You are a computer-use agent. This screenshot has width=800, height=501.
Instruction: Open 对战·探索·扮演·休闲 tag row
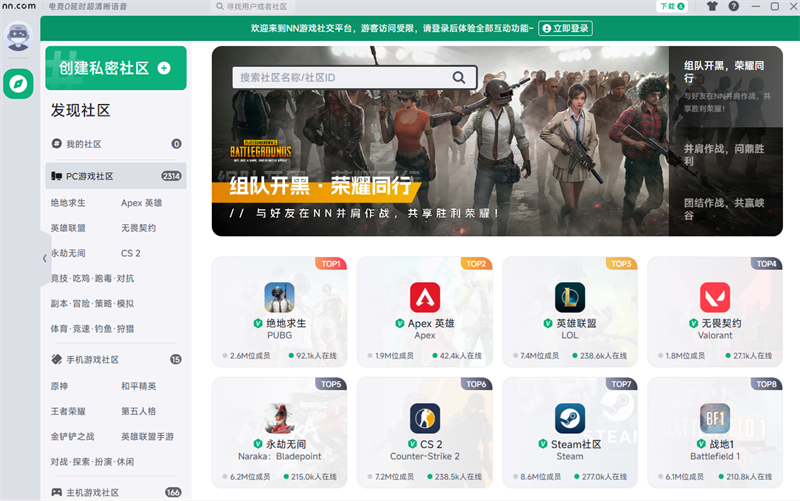tap(92, 462)
